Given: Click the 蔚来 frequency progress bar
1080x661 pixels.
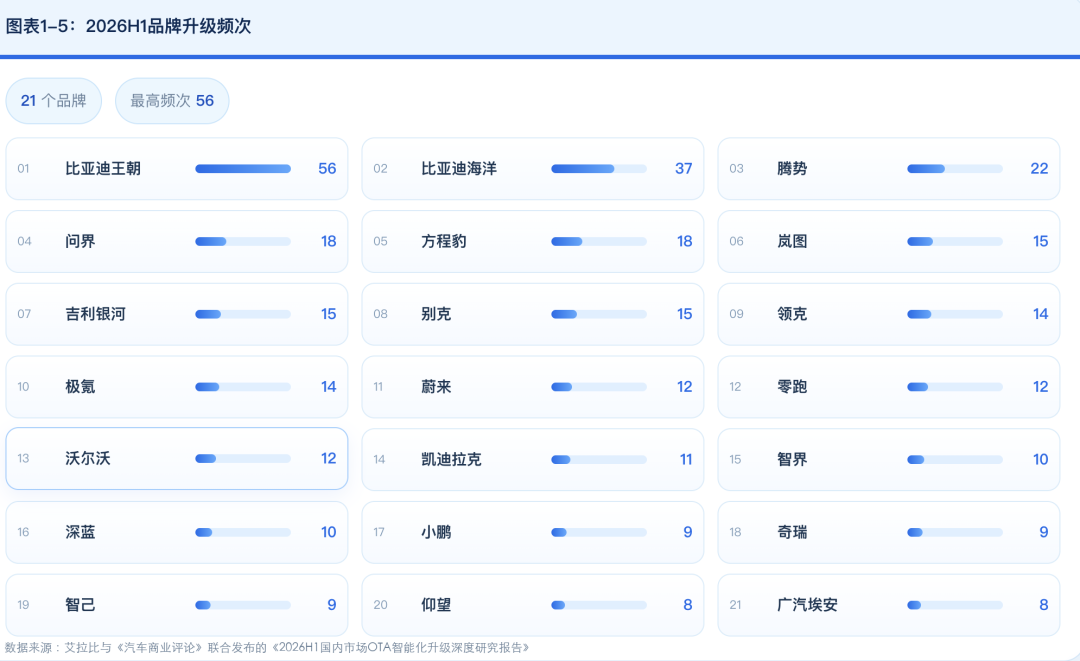Looking at the screenshot, I should point(599,387).
